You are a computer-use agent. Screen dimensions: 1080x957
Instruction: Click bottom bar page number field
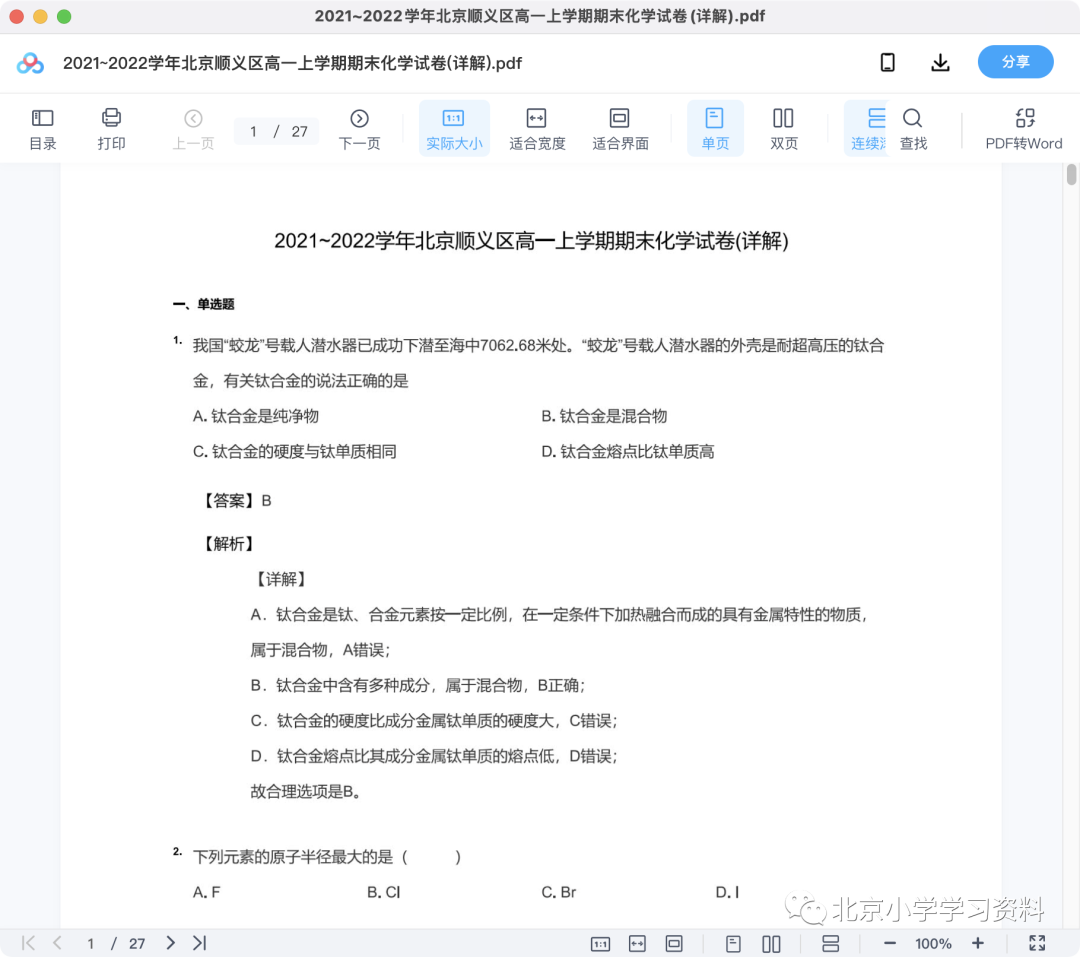(x=90, y=944)
